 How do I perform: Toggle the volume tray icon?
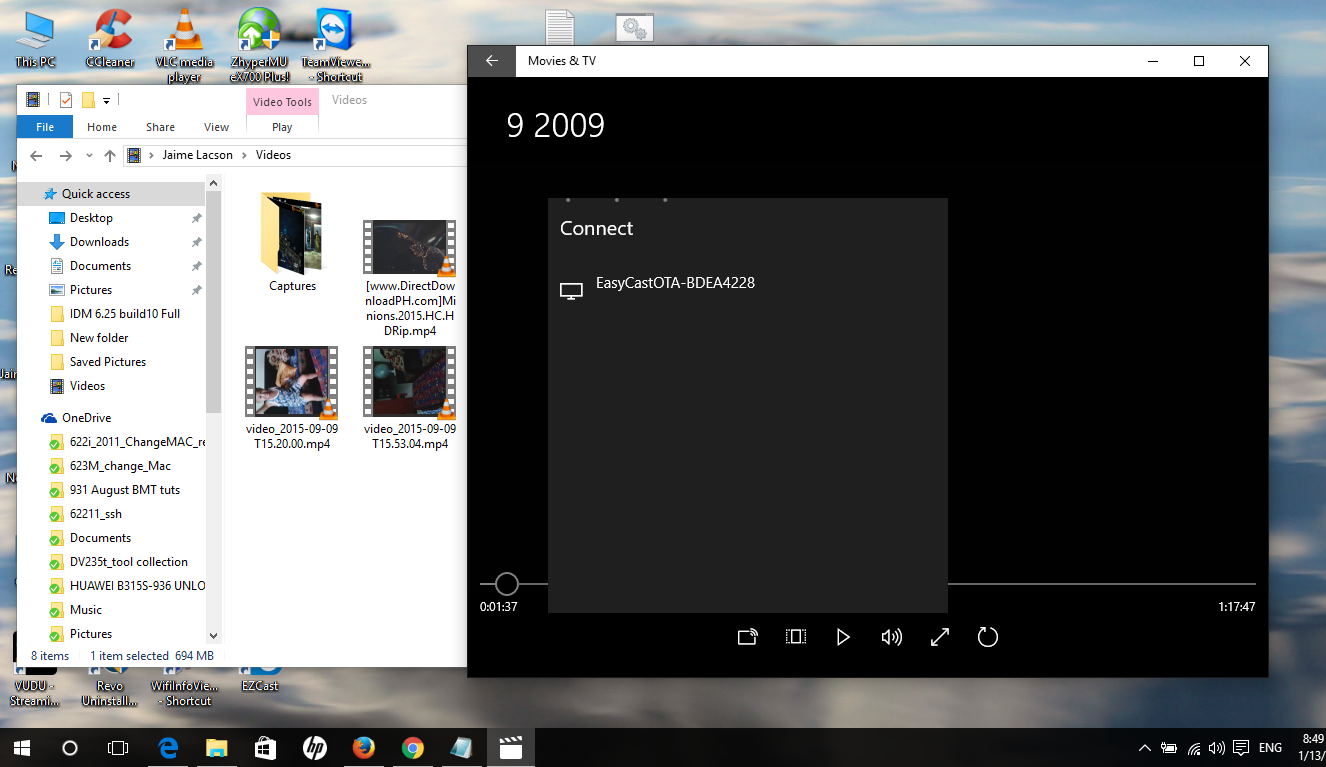click(x=1215, y=747)
